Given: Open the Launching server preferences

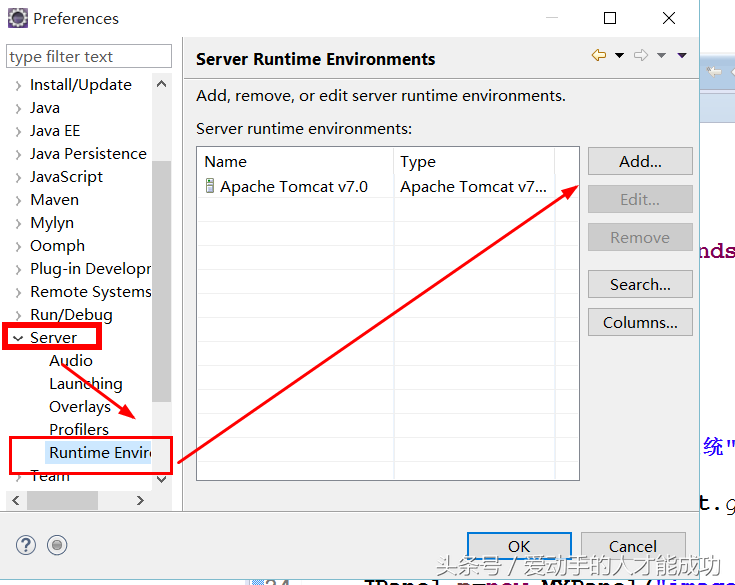Looking at the screenshot, I should (86, 383).
